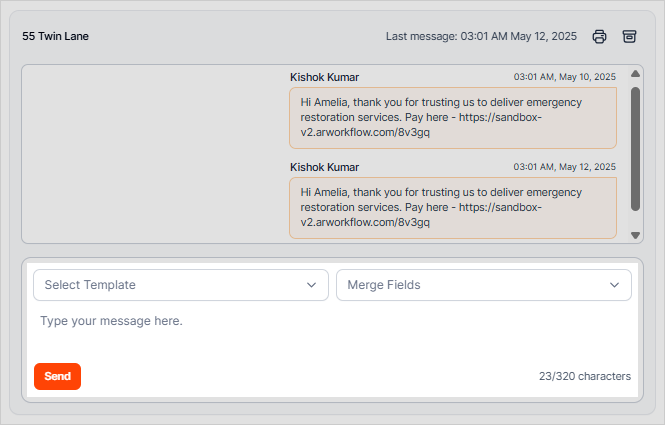The width and height of the screenshot is (665, 425).
Task: Click the Send button
Action: [x=57, y=376]
